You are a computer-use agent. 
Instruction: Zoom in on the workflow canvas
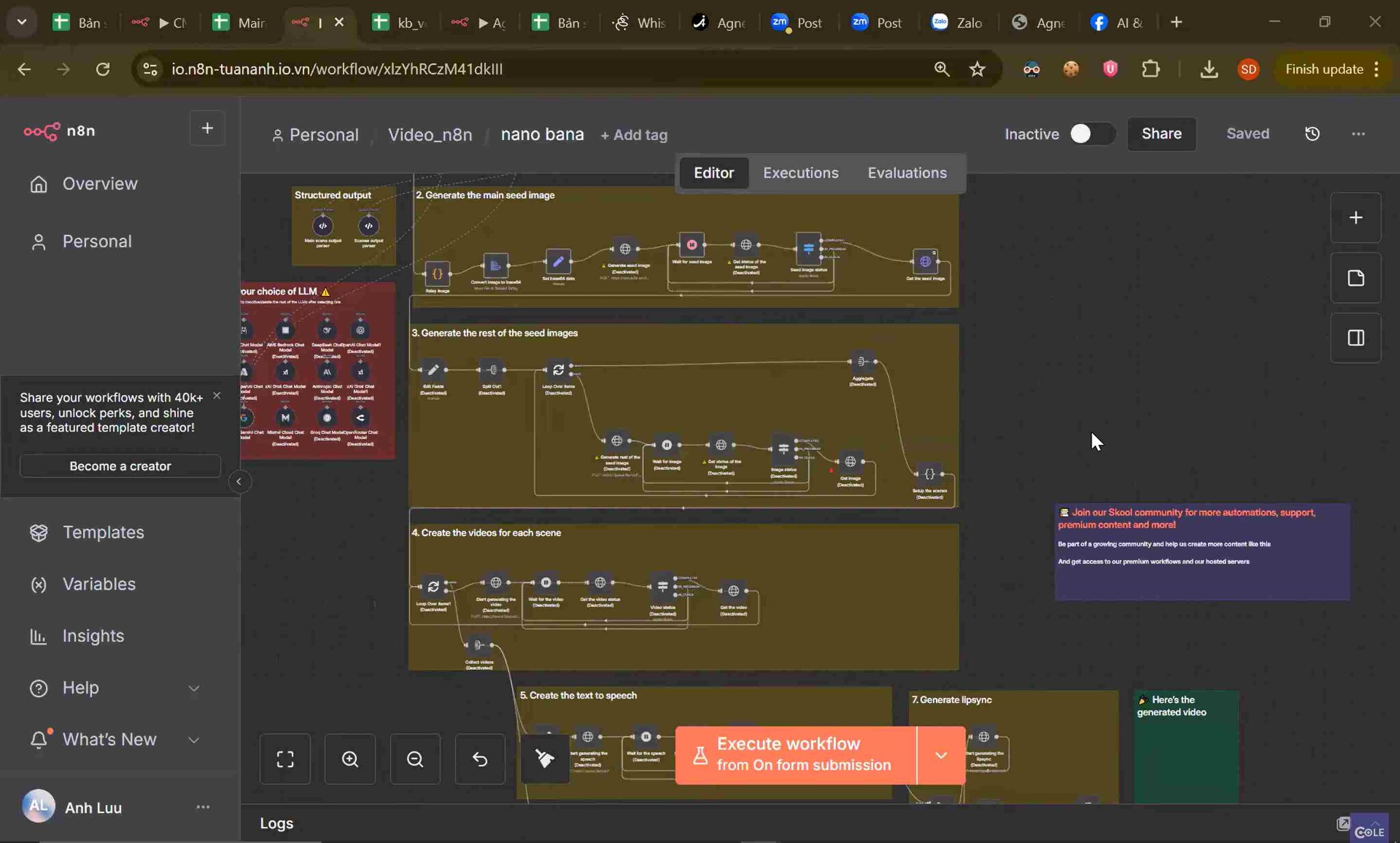point(350,759)
